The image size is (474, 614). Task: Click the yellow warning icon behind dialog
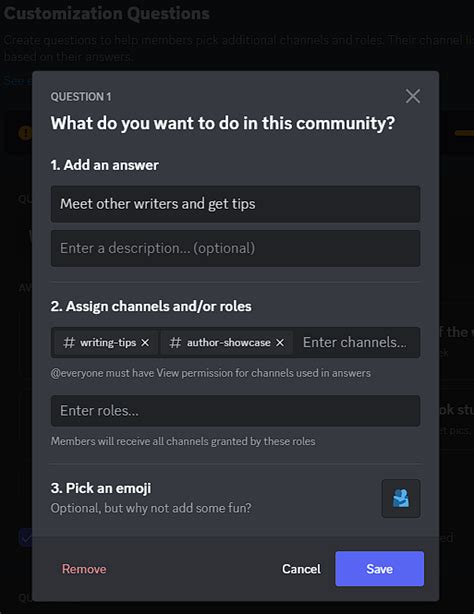point(25,133)
